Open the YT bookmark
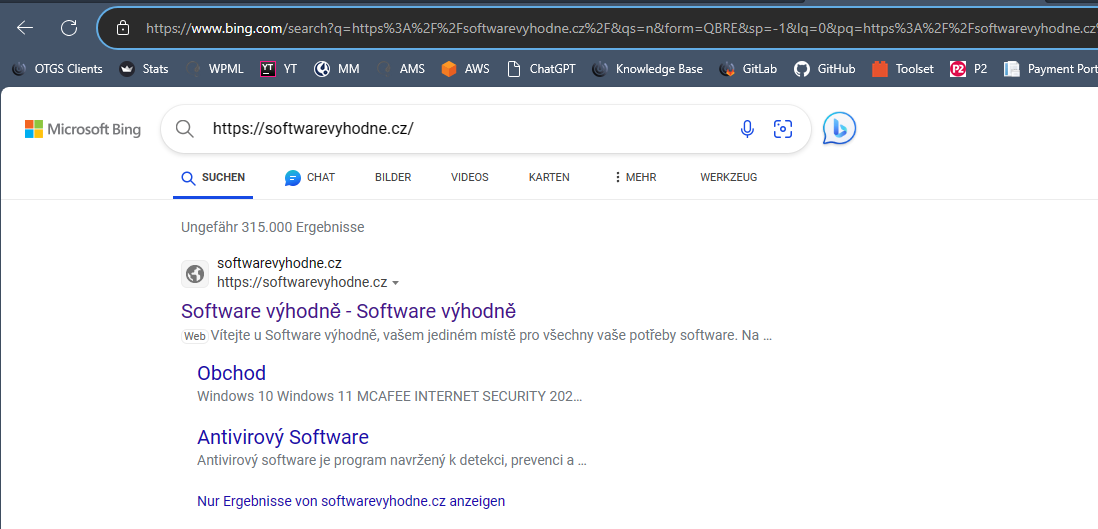Image resolution: width=1098 pixels, height=529 pixels. [x=278, y=69]
